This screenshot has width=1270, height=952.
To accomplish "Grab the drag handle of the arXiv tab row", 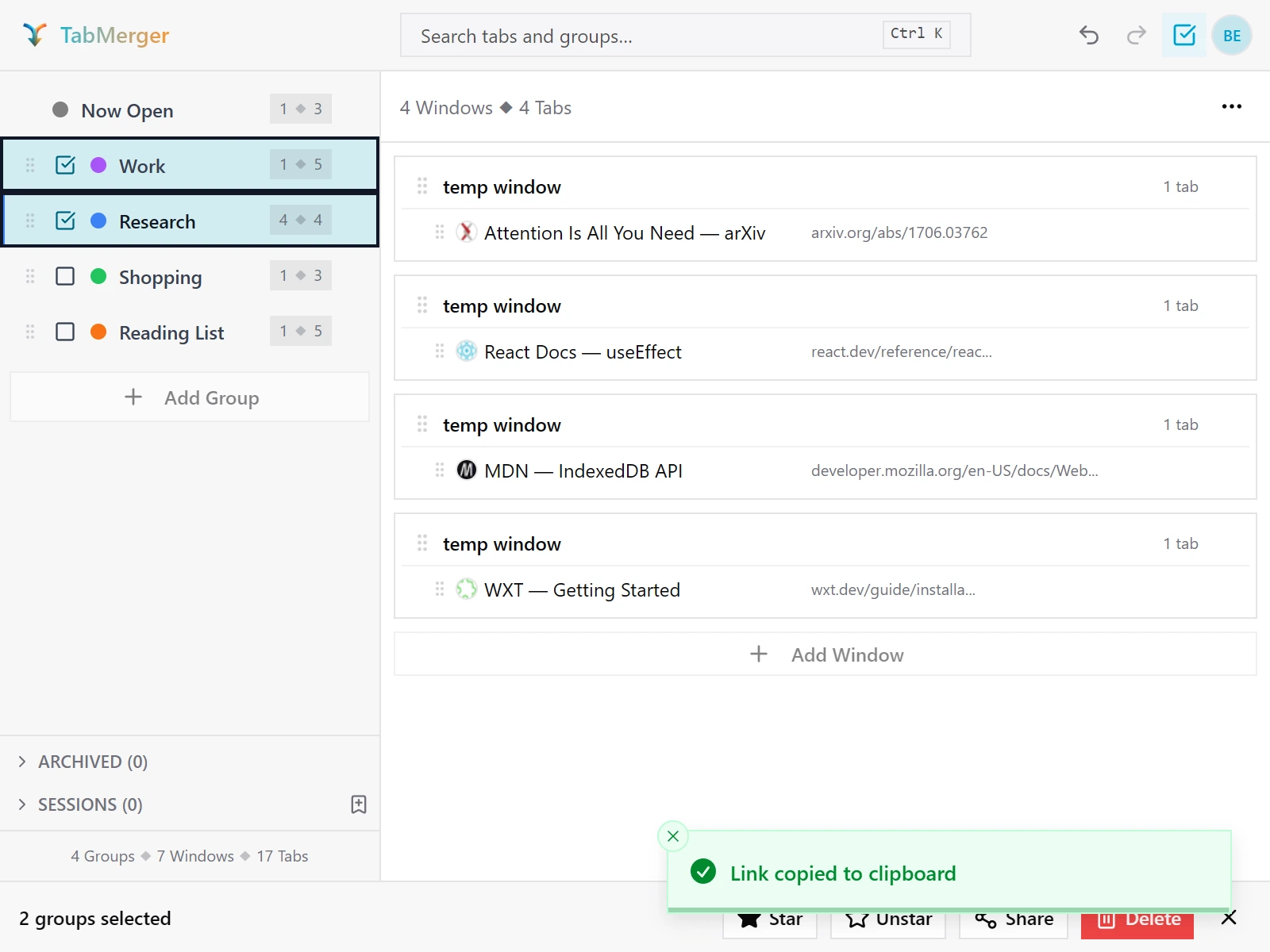I will point(440,232).
